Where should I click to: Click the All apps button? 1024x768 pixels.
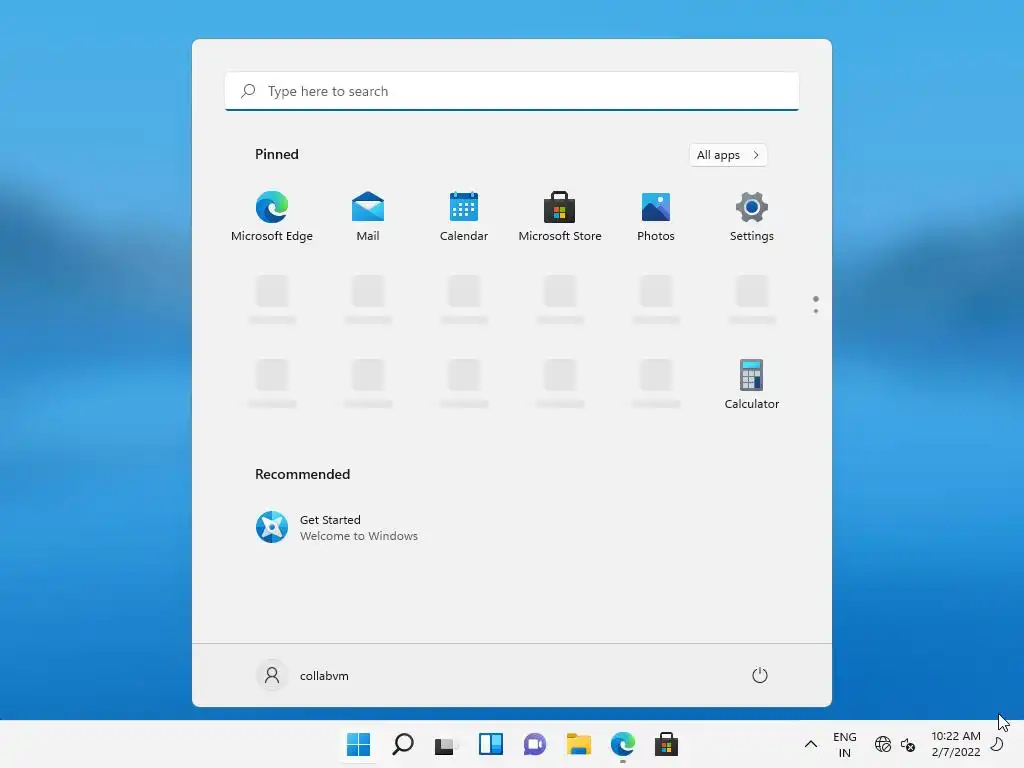[x=728, y=155]
